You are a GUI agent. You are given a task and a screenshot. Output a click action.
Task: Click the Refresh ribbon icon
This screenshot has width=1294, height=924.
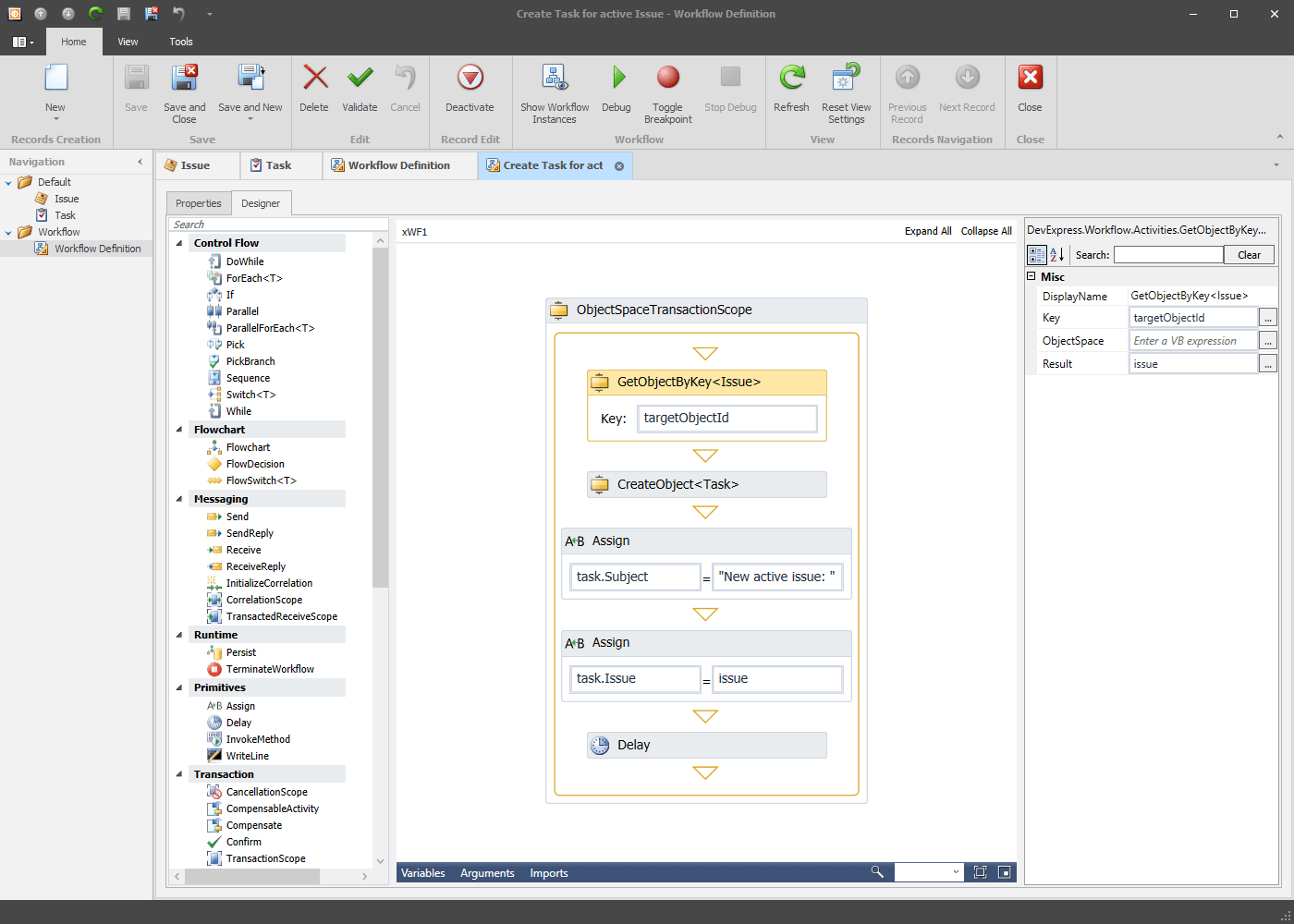coord(791,79)
